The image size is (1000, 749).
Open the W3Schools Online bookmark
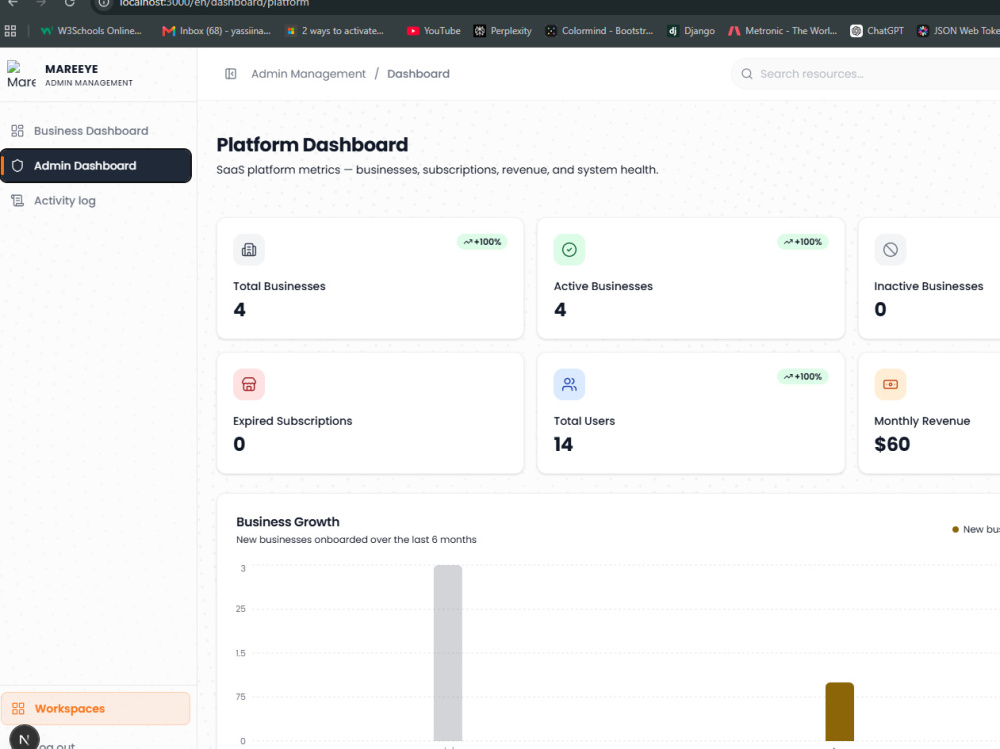[91, 31]
